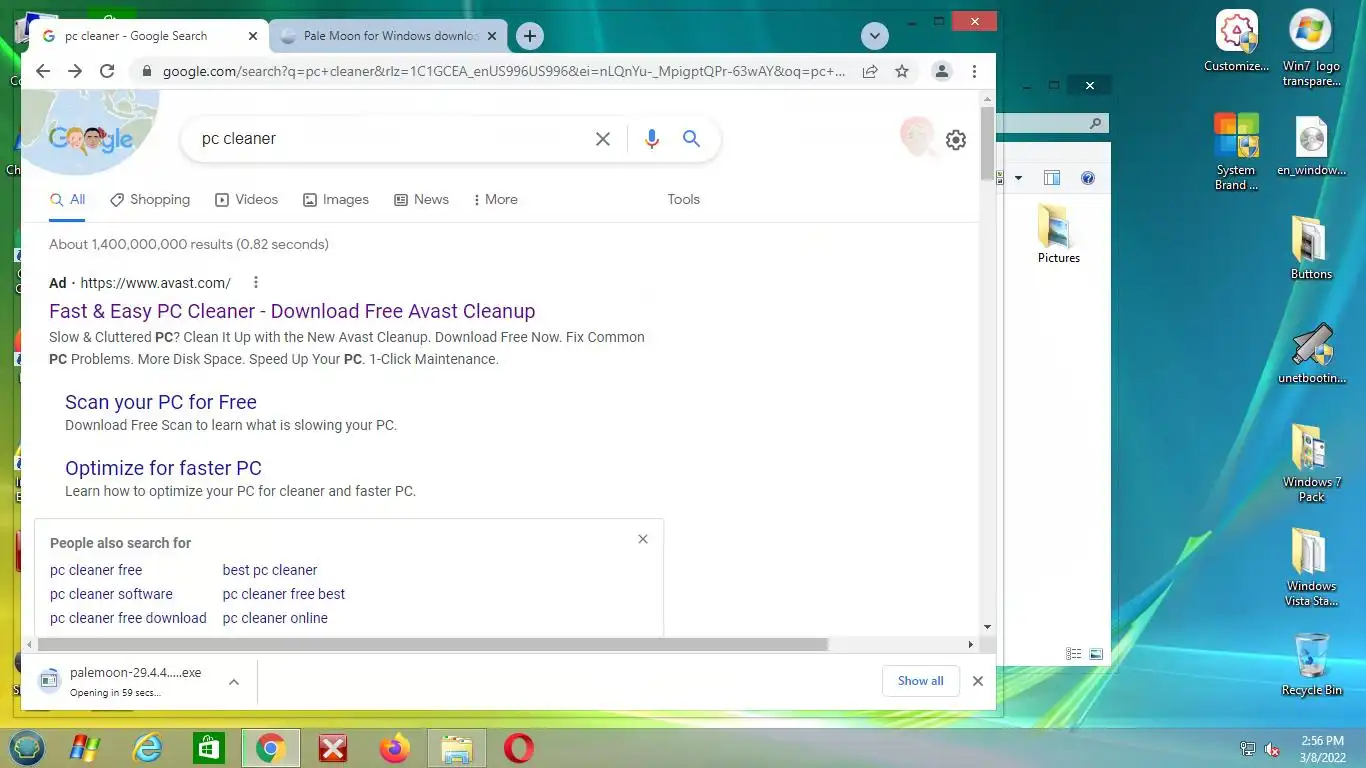Search best pc cleaner suggestion
The width and height of the screenshot is (1366, 768).
click(x=270, y=570)
